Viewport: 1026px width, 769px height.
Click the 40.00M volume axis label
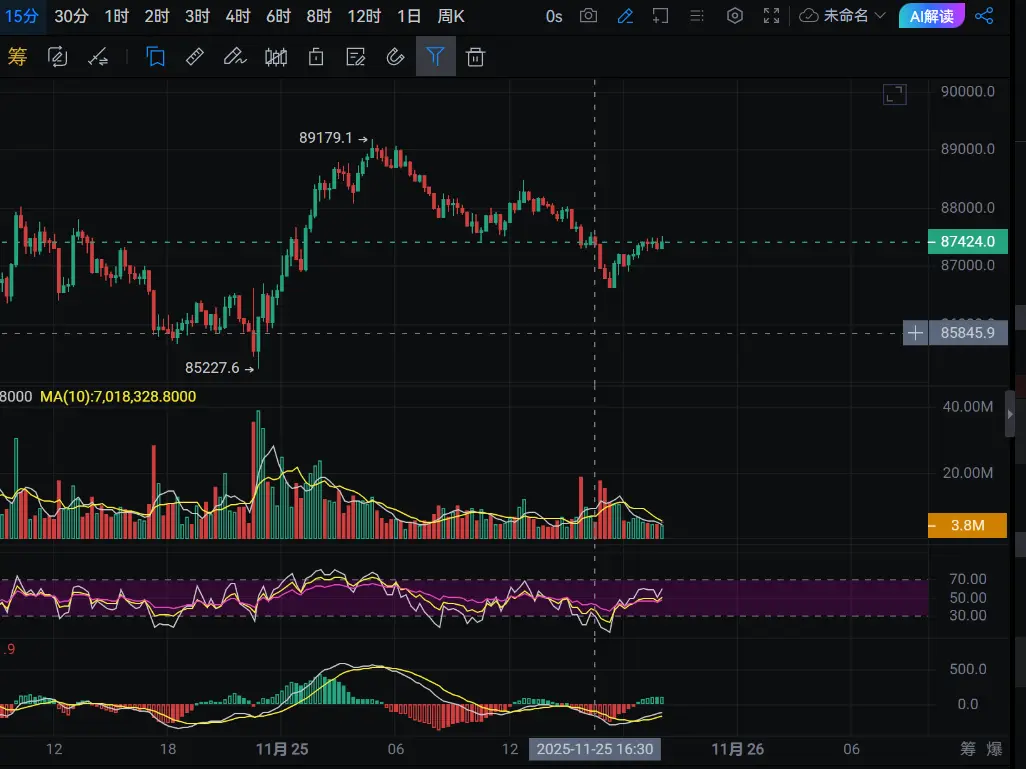coord(968,407)
